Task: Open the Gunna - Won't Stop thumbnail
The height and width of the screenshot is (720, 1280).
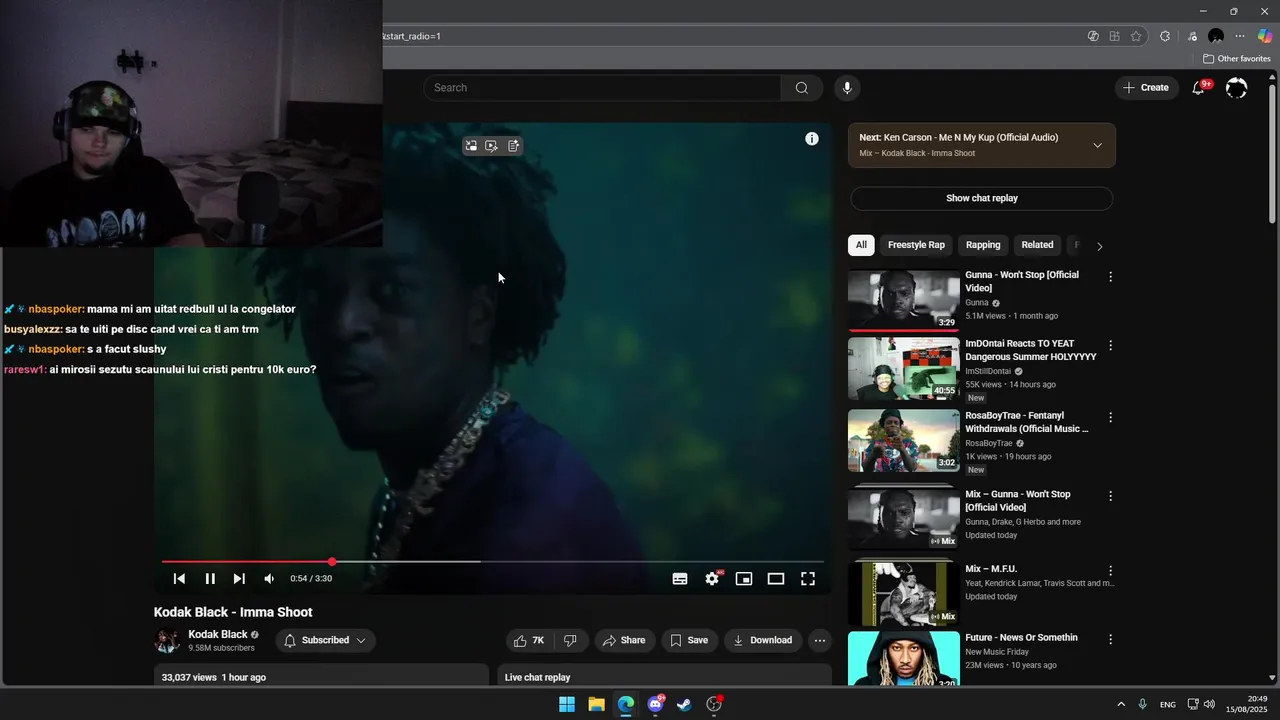Action: pyautogui.click(x=904, y=300)
